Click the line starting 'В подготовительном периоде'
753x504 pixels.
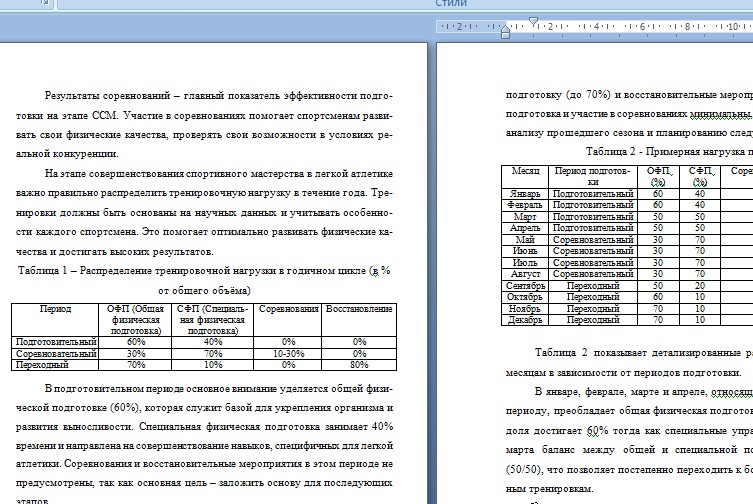(219, 388)
